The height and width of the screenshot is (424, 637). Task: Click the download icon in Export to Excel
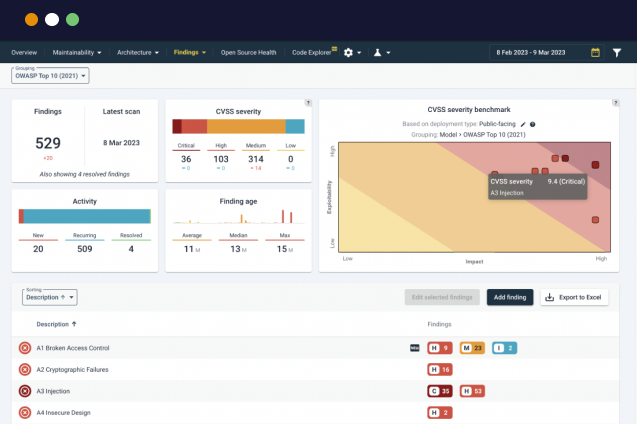click(549, 297)
